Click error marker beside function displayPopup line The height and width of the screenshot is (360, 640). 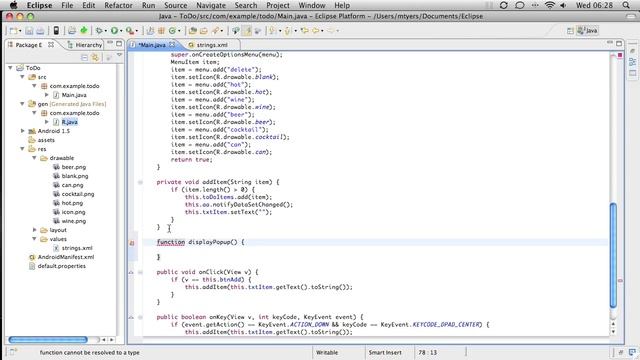pyautogui.click(x=132, y=243)
